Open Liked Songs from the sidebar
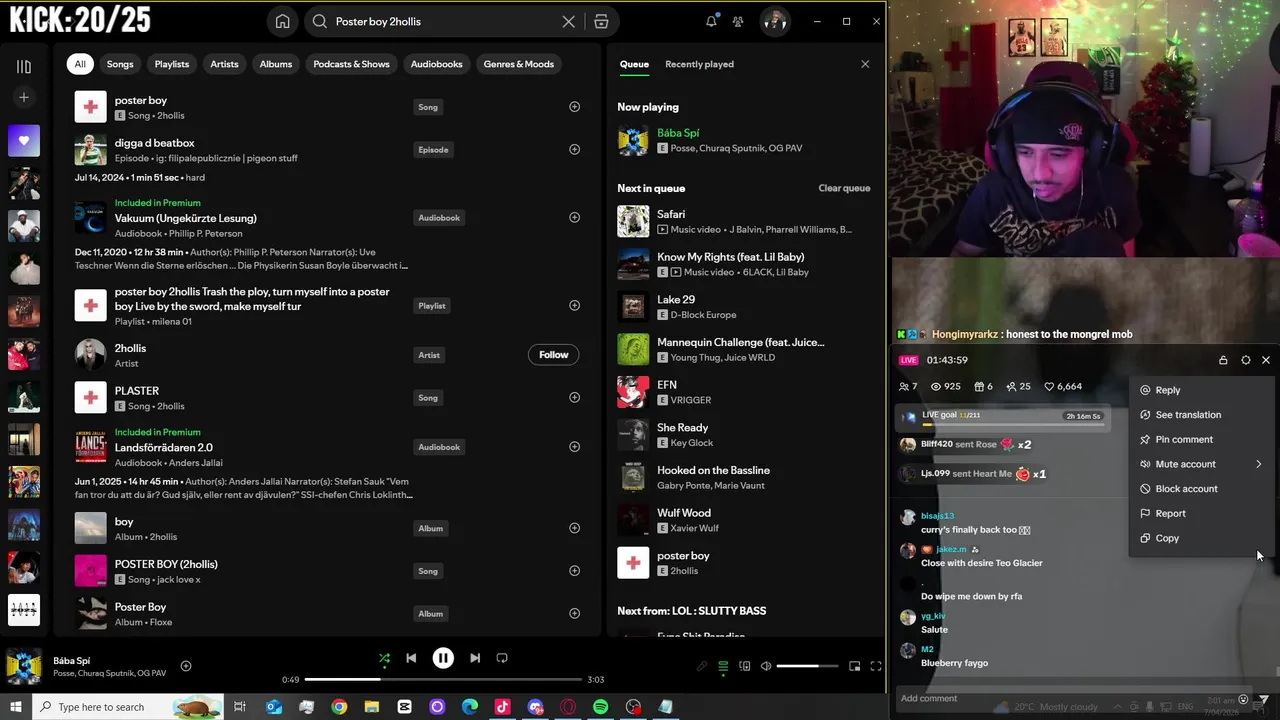This screenshot has width=1280, height=720. point(24,141)
